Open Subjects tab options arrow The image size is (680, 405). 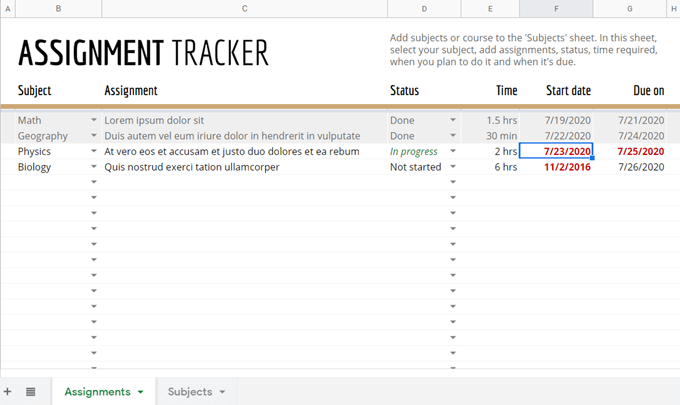click(222, 392)
